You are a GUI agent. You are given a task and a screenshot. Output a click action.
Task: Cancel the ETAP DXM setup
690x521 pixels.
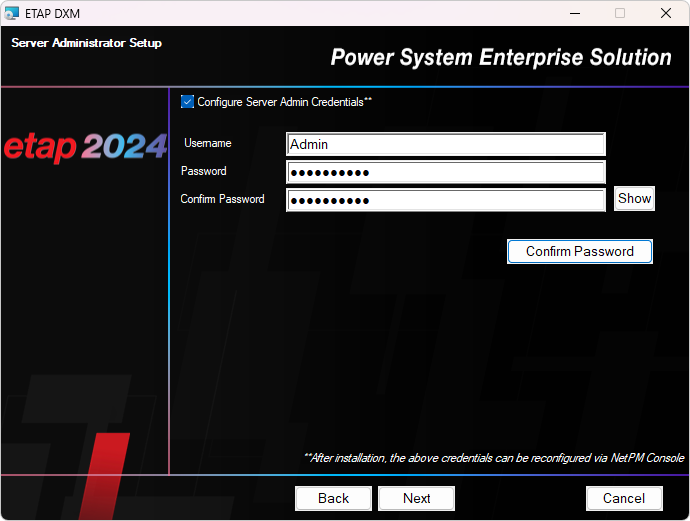pyautogui.click(x=624, y=498)
